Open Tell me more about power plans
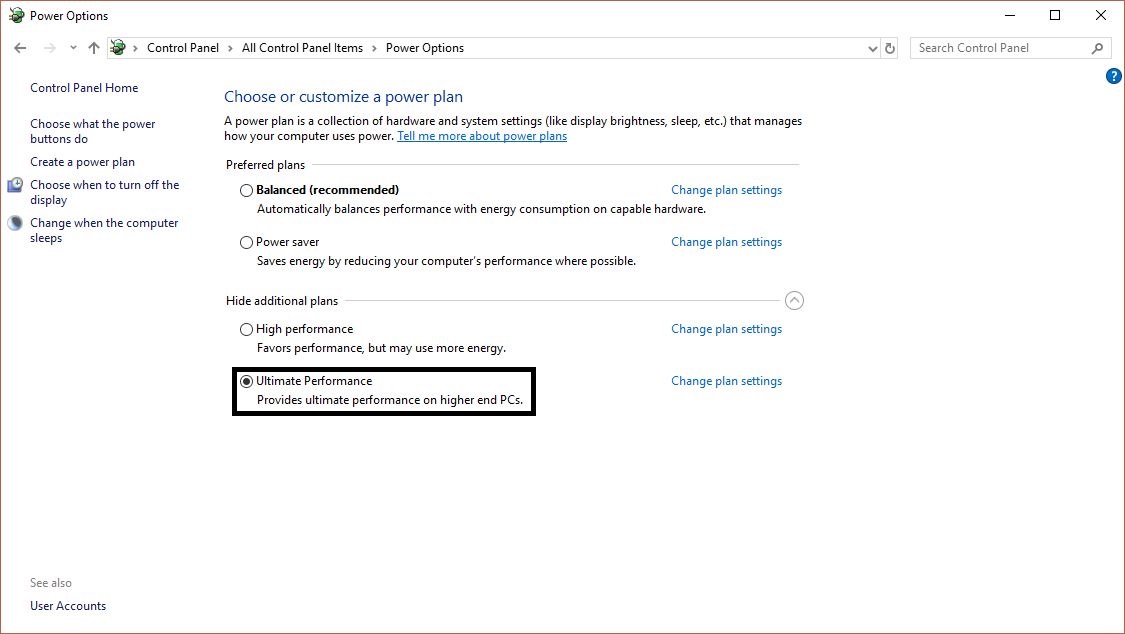 (482, 136)
